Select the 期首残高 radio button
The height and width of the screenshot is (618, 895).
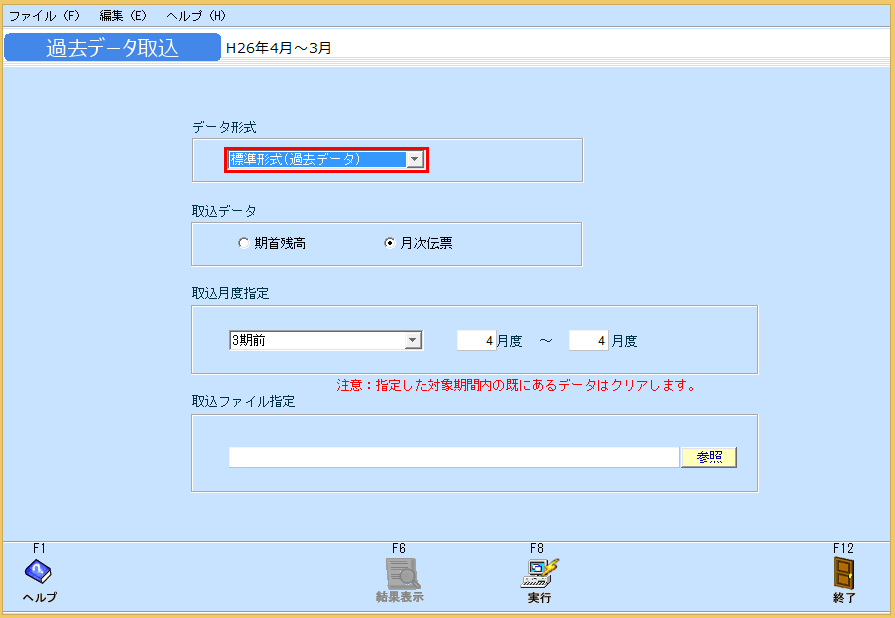(243, 243)
